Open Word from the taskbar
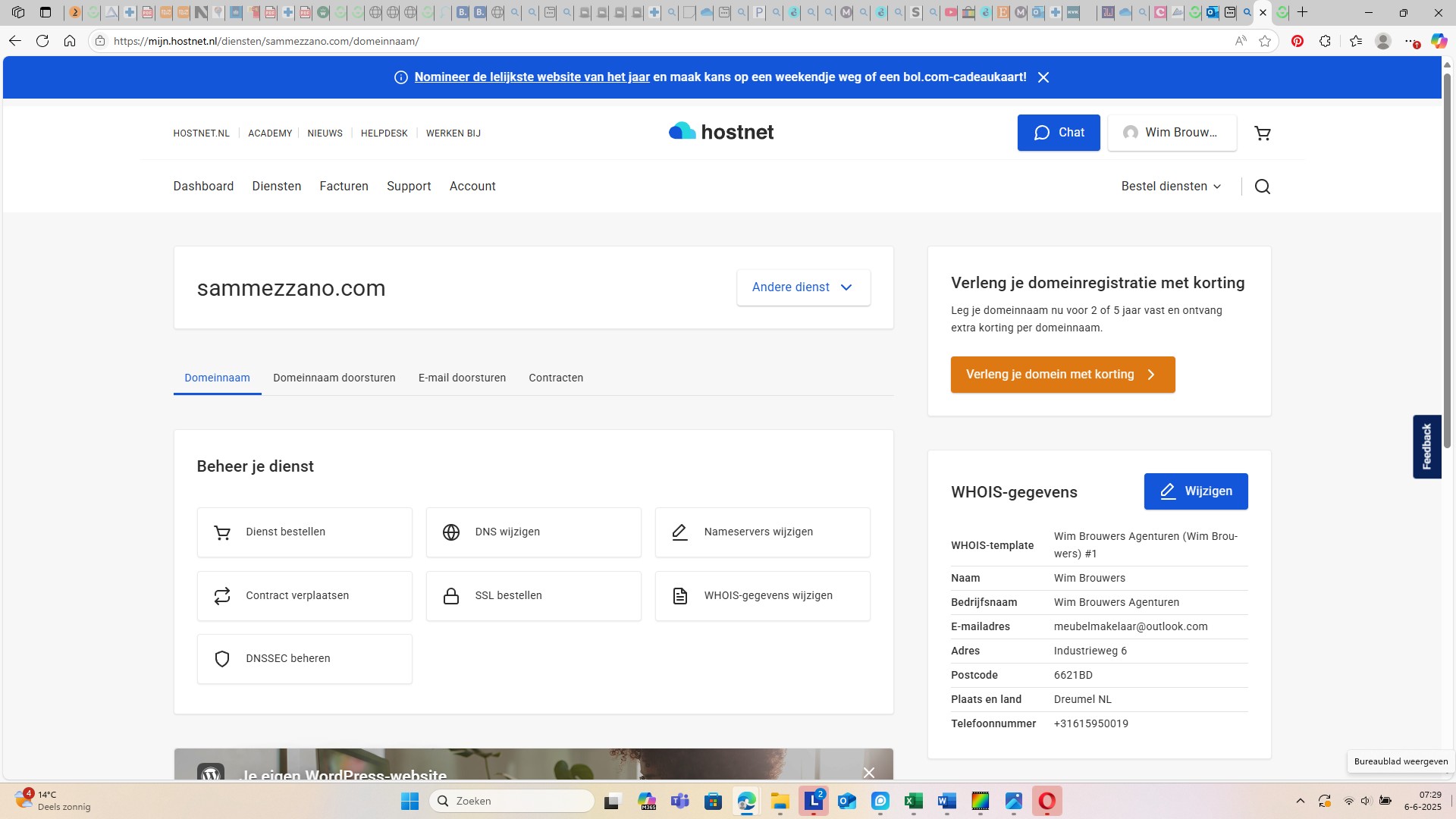This screenshot has height=819, width=1456. click(947, 801)
